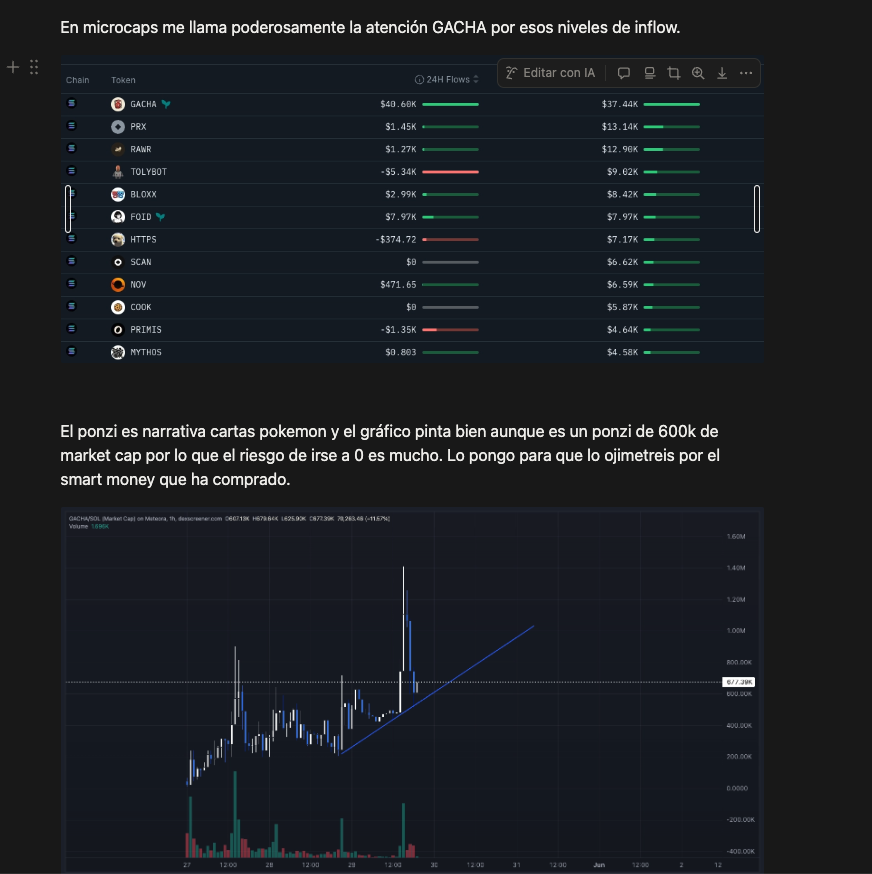Click the 24H Flows sort arrows
The width and height of the screenshot is (872, 874).
click(x=476, y=80)
